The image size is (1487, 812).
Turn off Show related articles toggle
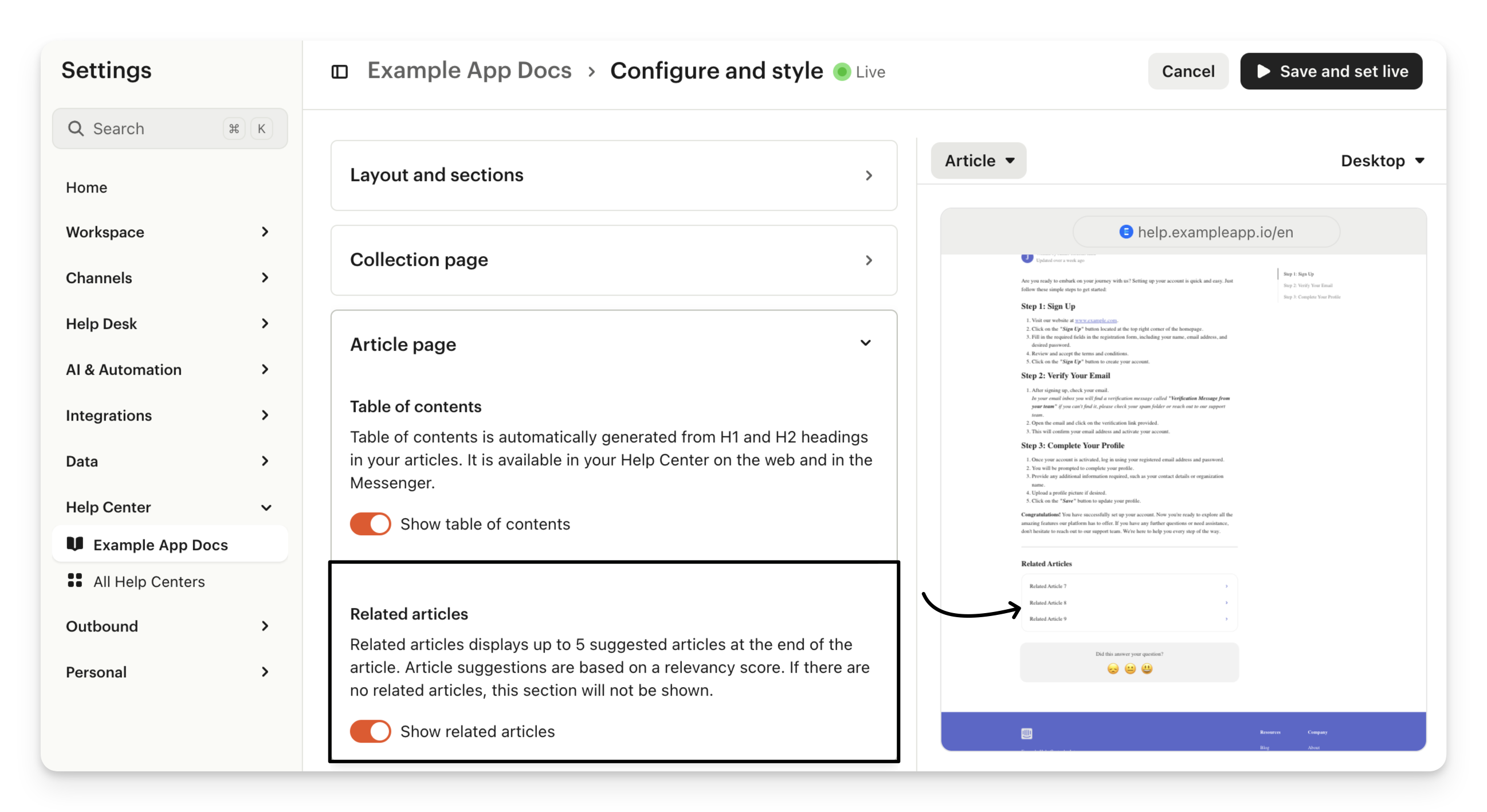pos(370,731)
